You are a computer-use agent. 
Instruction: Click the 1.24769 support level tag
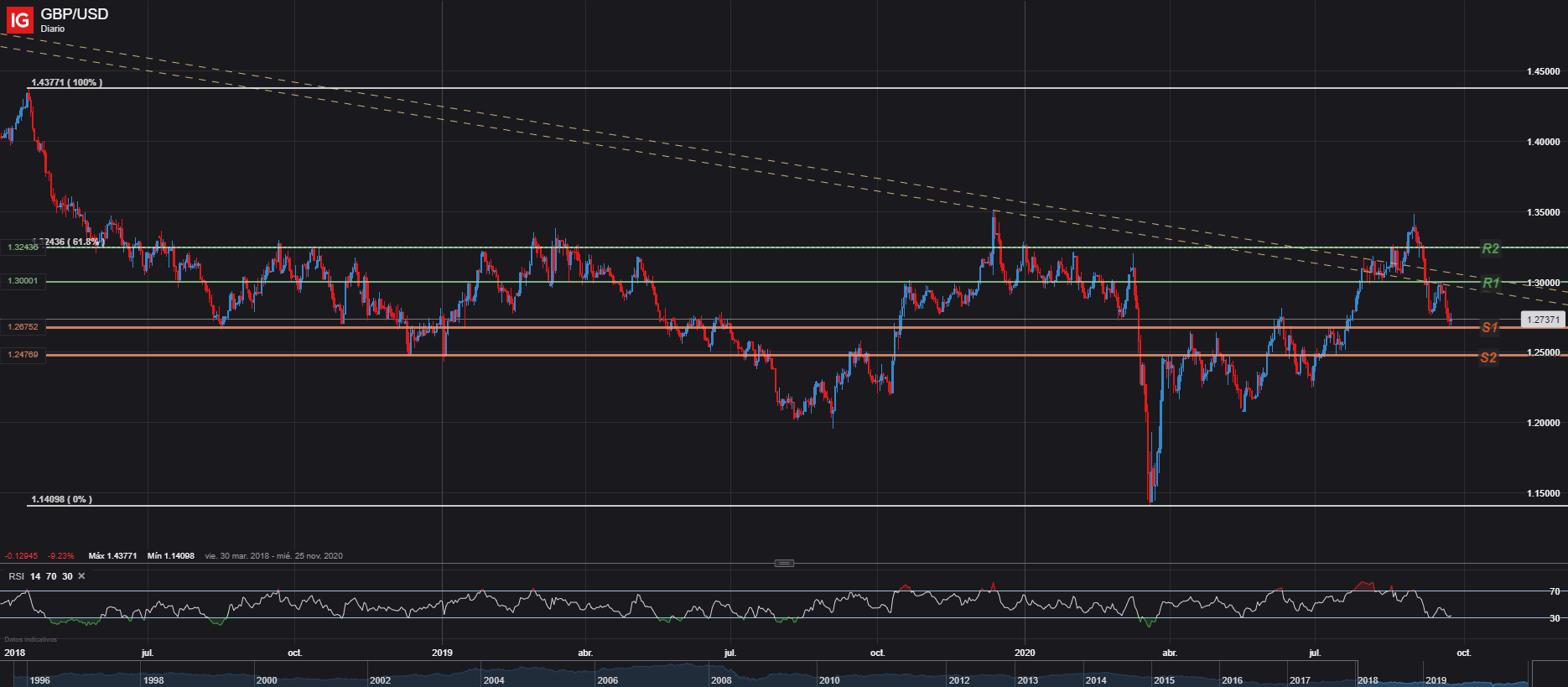[23, 355]
